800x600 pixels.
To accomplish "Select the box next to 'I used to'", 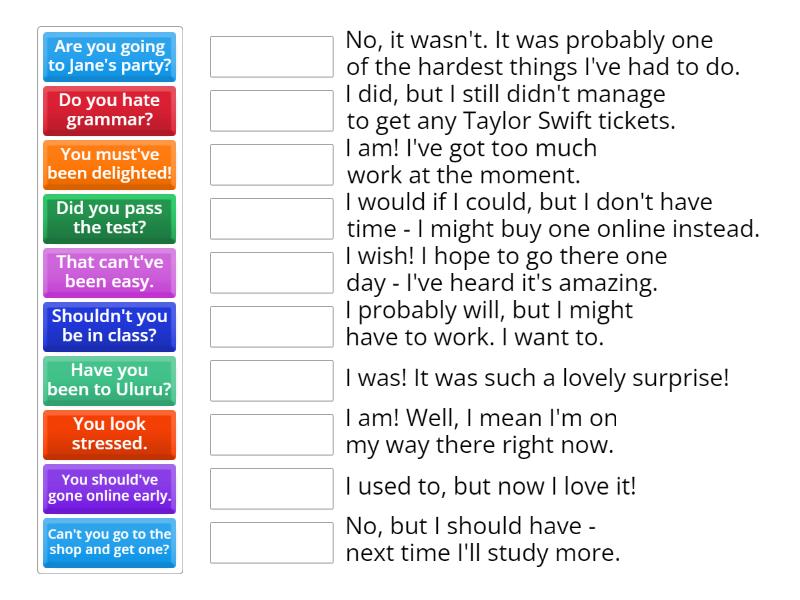I will click(271, 489).
